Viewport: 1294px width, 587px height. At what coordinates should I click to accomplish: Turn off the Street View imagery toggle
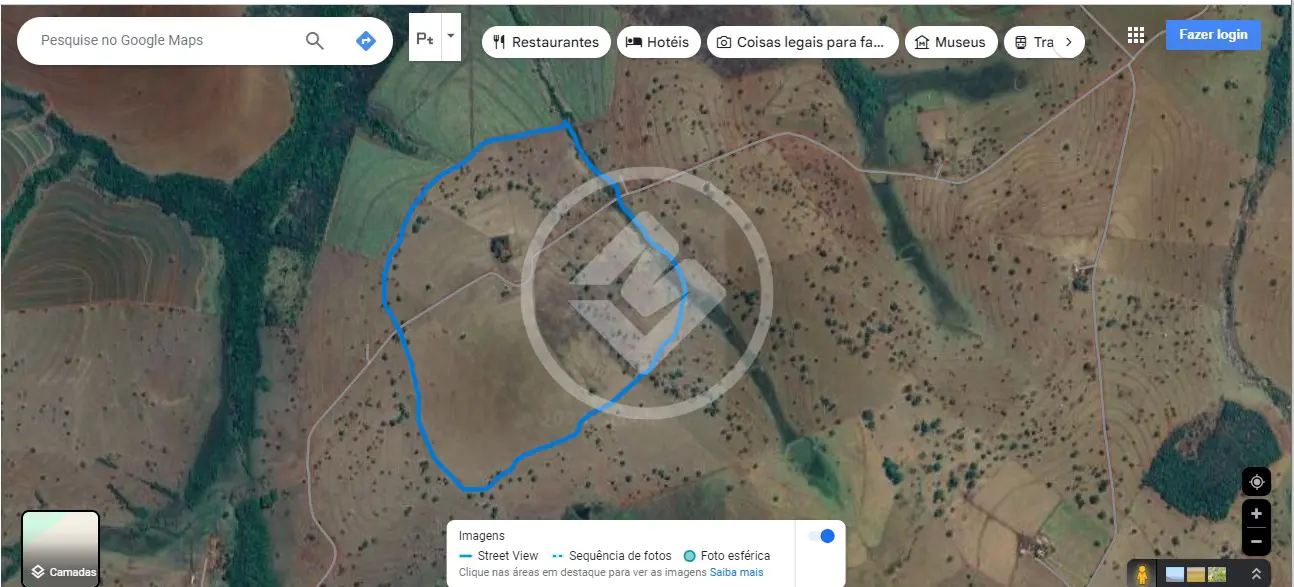tap(821, 536)
